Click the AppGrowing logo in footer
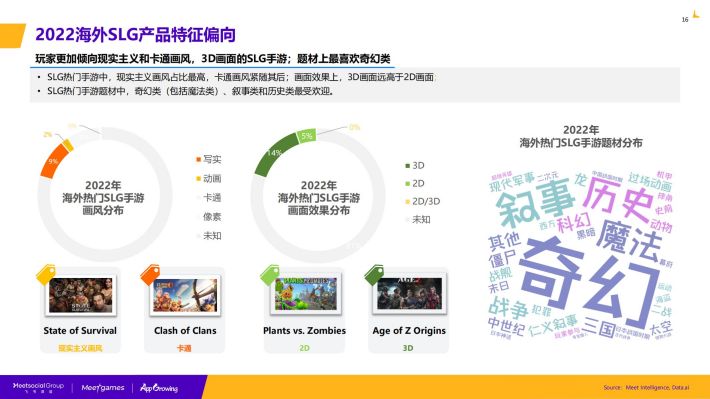The height and width of the screenshot is (399, 710). click(159, 388)
